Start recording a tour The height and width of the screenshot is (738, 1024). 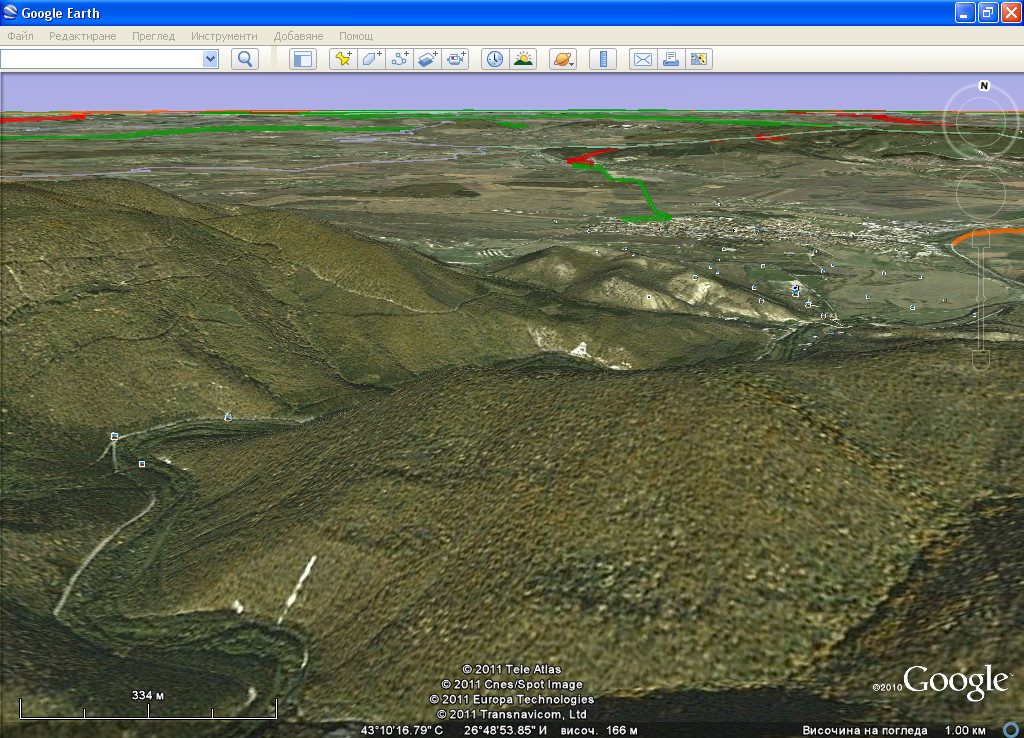click(x=457, y=59)
